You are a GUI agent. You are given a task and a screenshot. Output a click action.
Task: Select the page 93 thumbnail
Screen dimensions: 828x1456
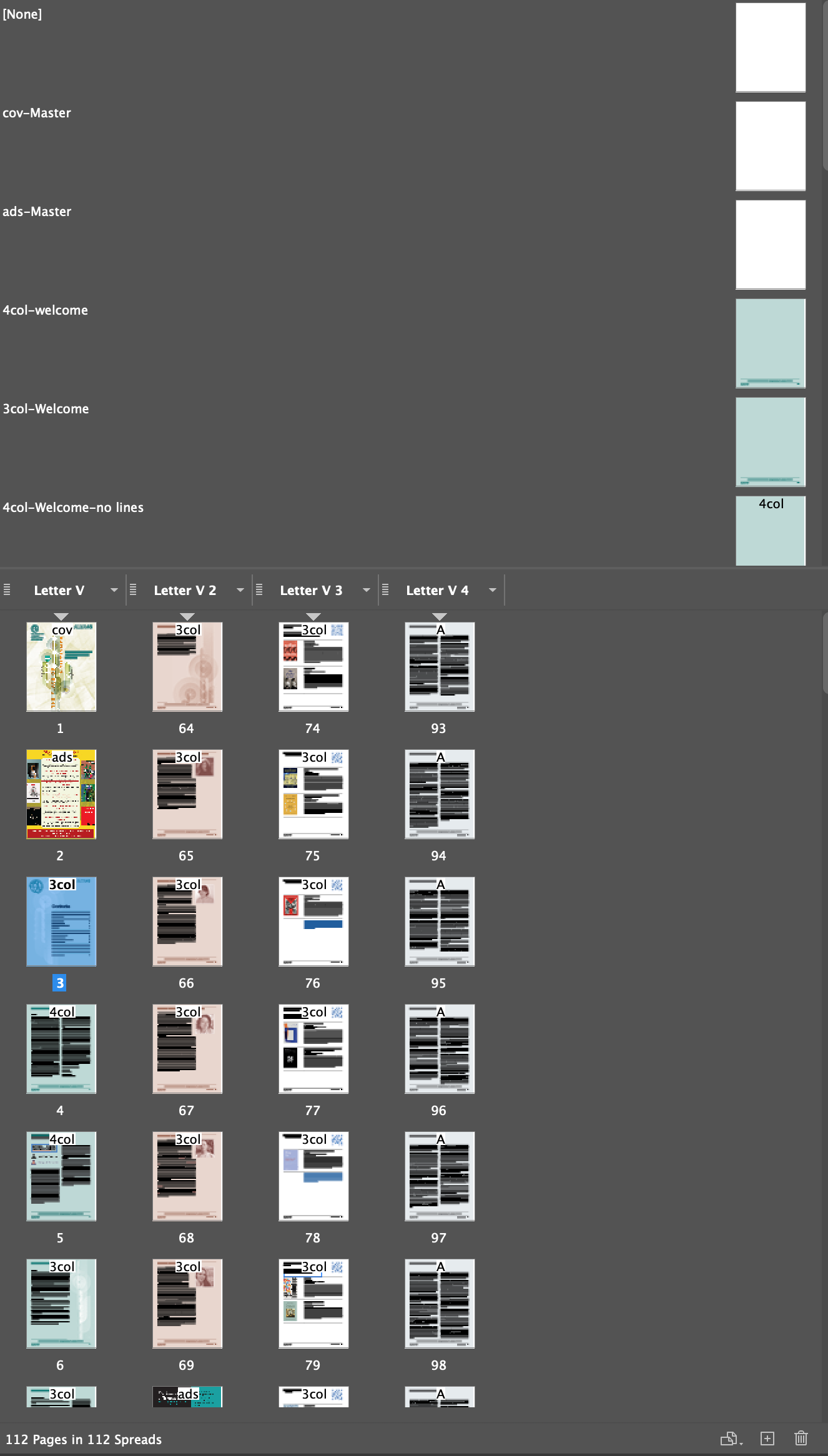coord(440,667)
